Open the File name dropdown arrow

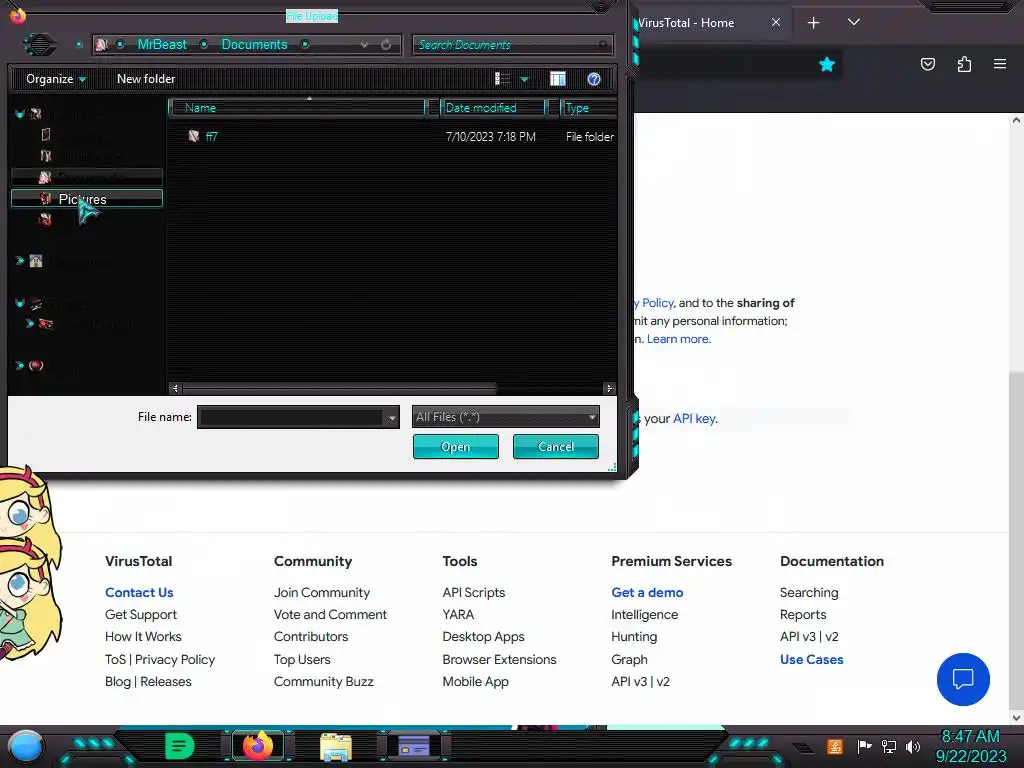point(392,417)
